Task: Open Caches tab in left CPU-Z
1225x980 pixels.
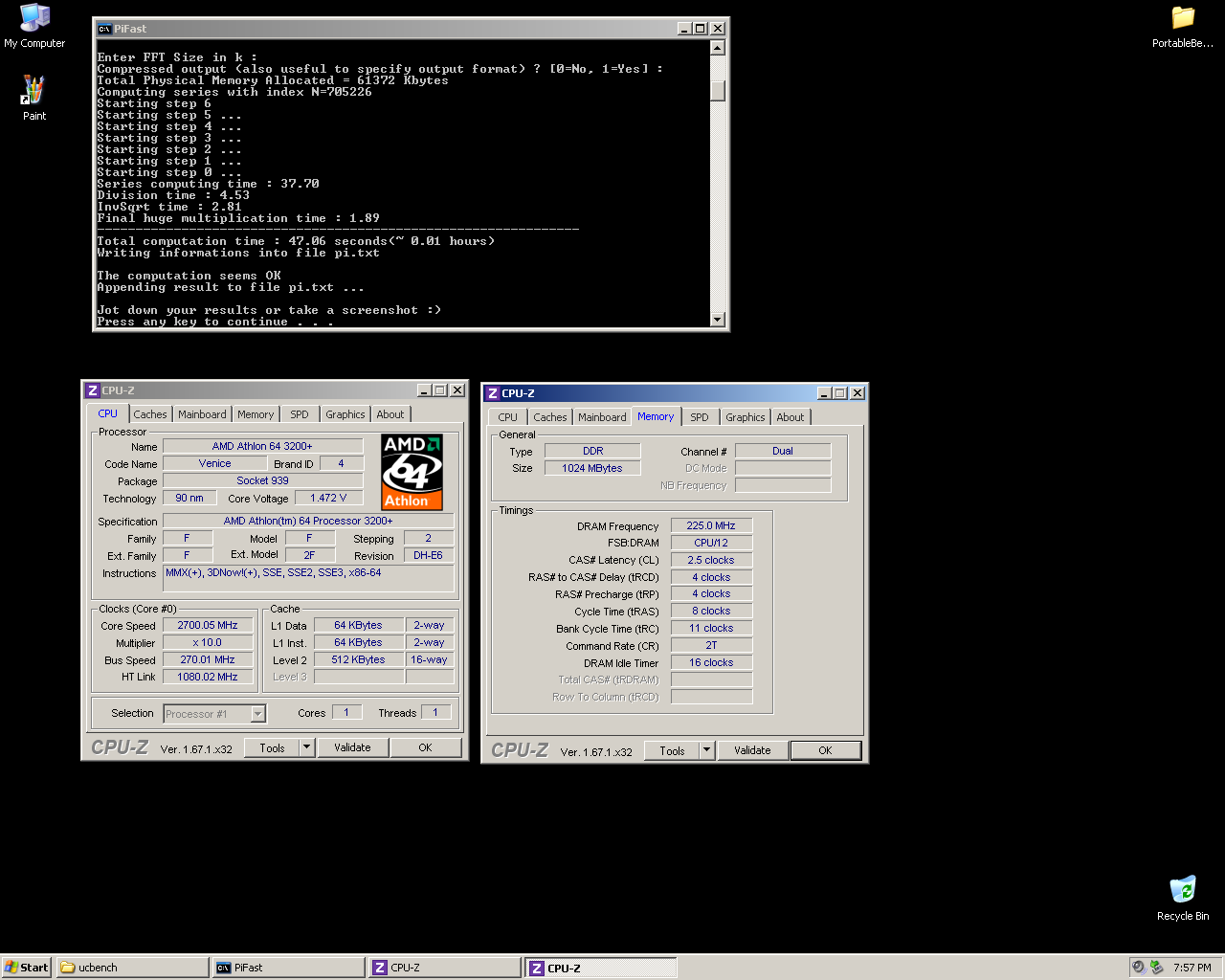Action: tap(150, 414)
